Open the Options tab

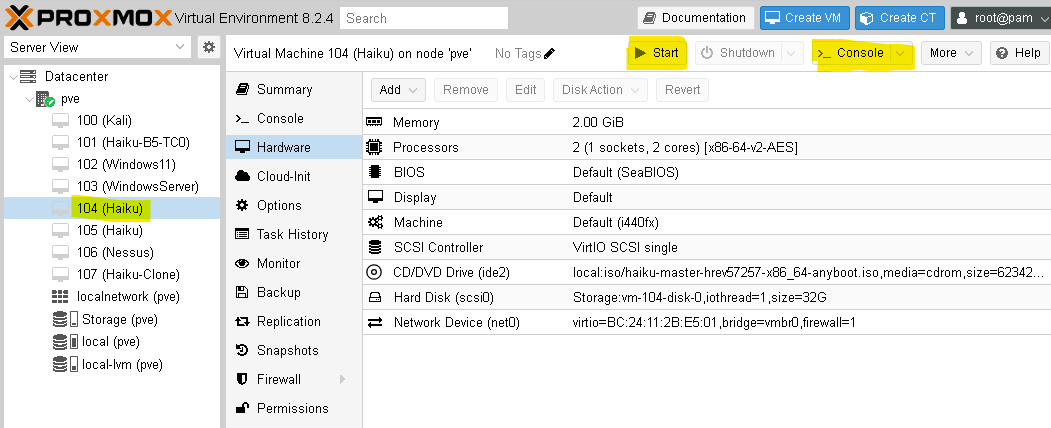tap(294, 205)
